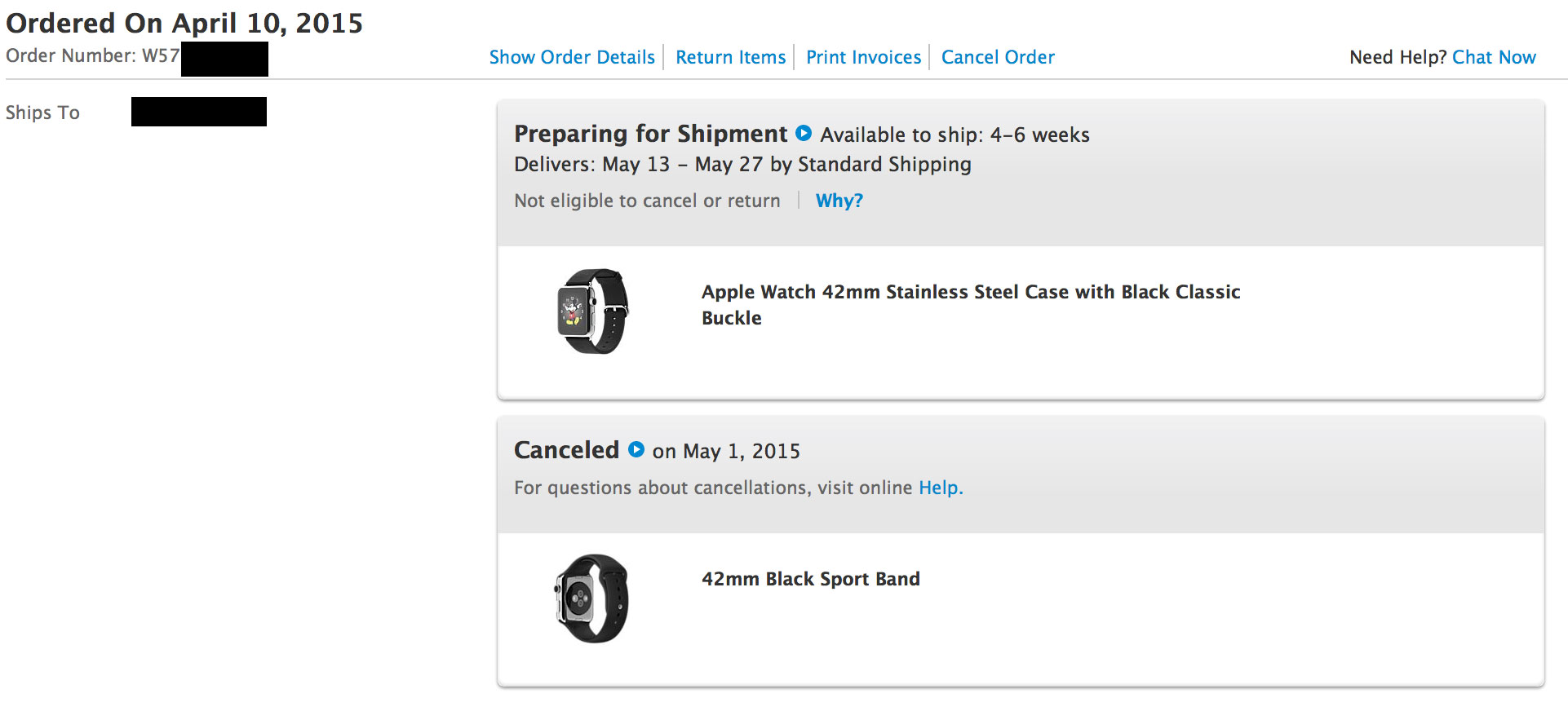
Task: Open Show Order Details
Action: (x=572, y=57)
